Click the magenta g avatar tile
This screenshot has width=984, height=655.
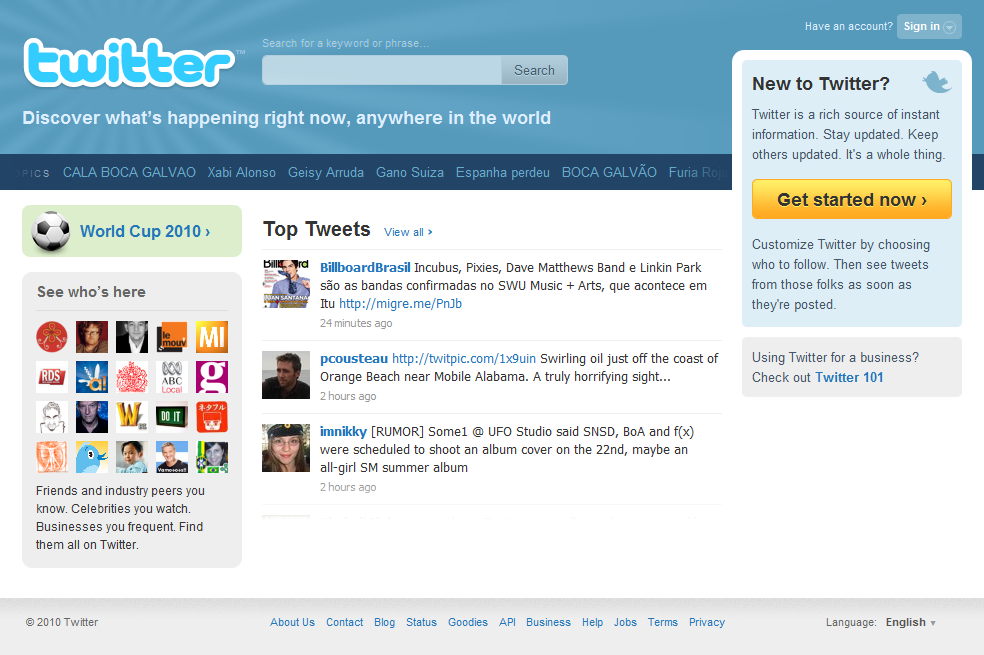click(x=211, y=376)
